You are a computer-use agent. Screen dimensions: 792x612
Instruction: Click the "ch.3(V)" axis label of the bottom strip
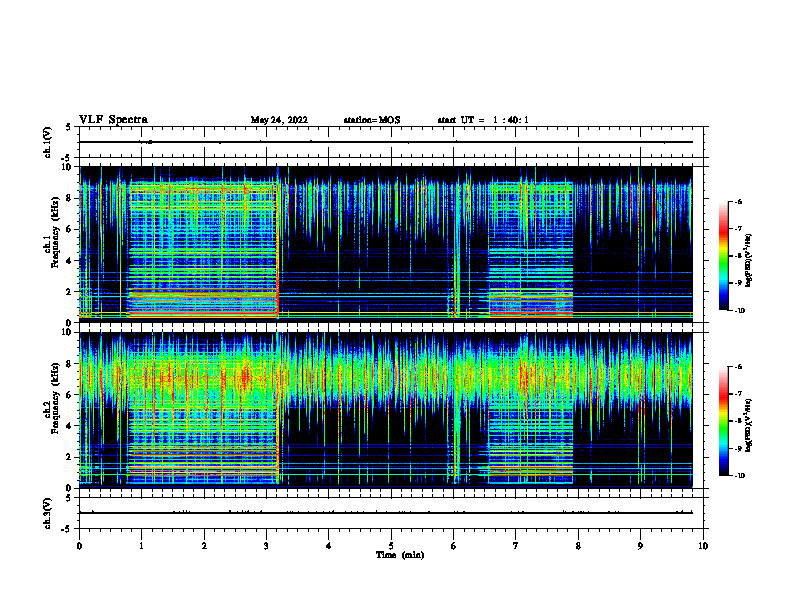(x=47, y=513)
